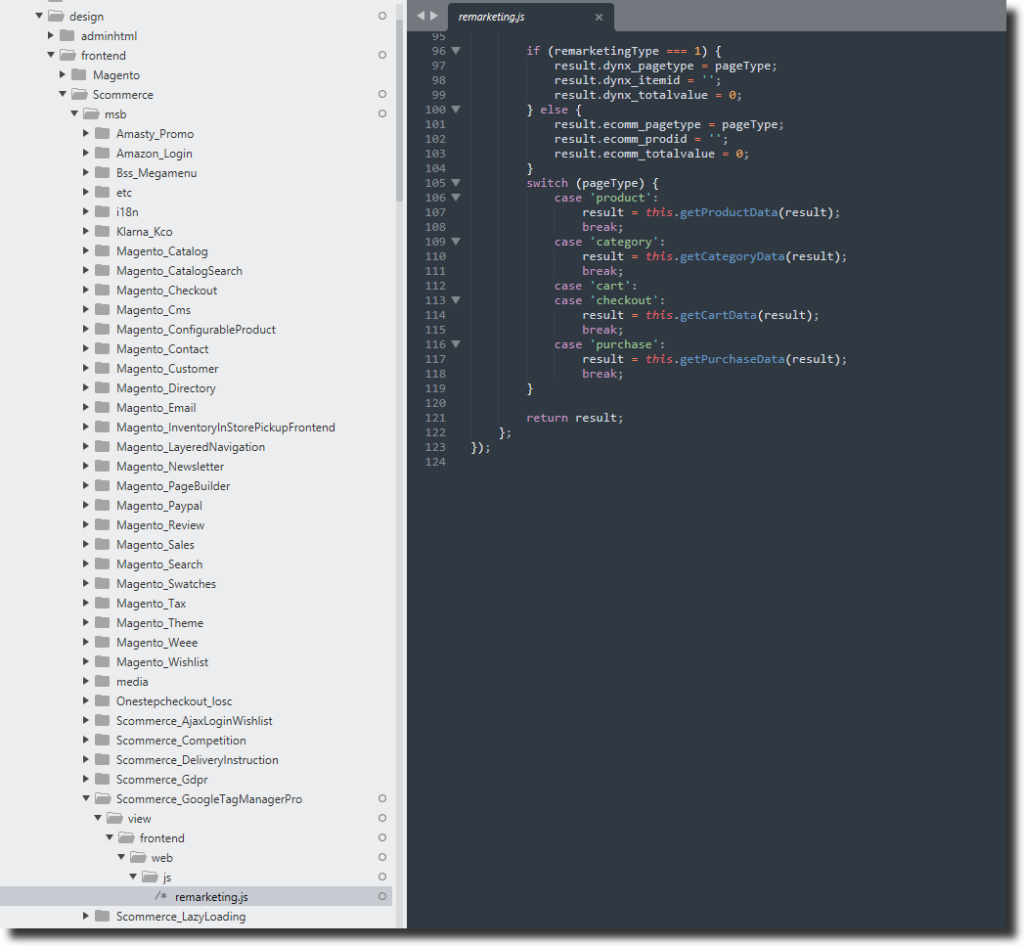This screenshot has height=946, width=1024.
Task: Fold the code block at line 96
Action: [456, 51]
